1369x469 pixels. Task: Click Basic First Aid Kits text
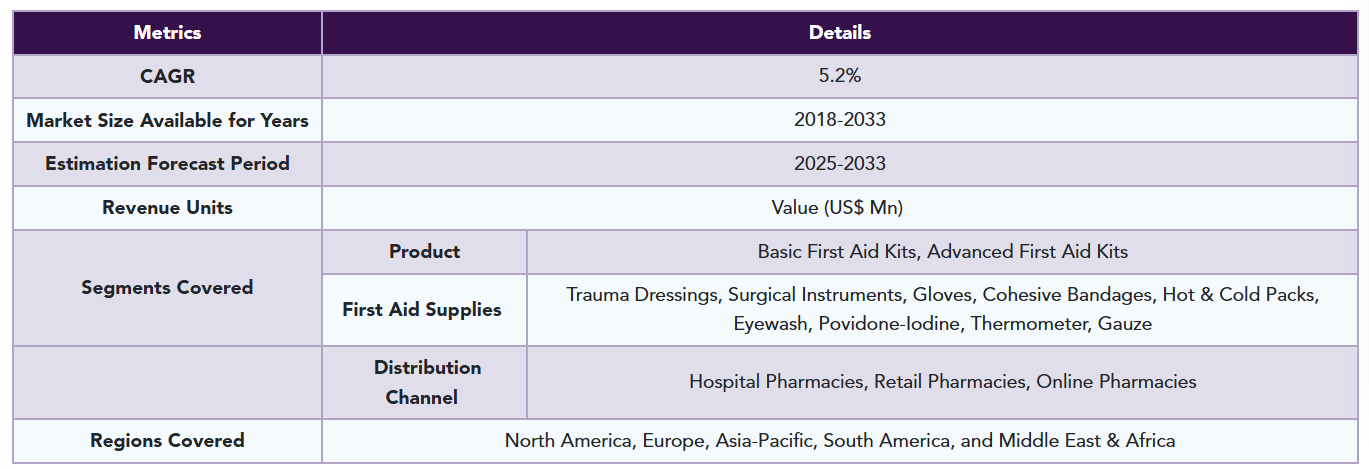pyautogui.click(x=837, y=252)
